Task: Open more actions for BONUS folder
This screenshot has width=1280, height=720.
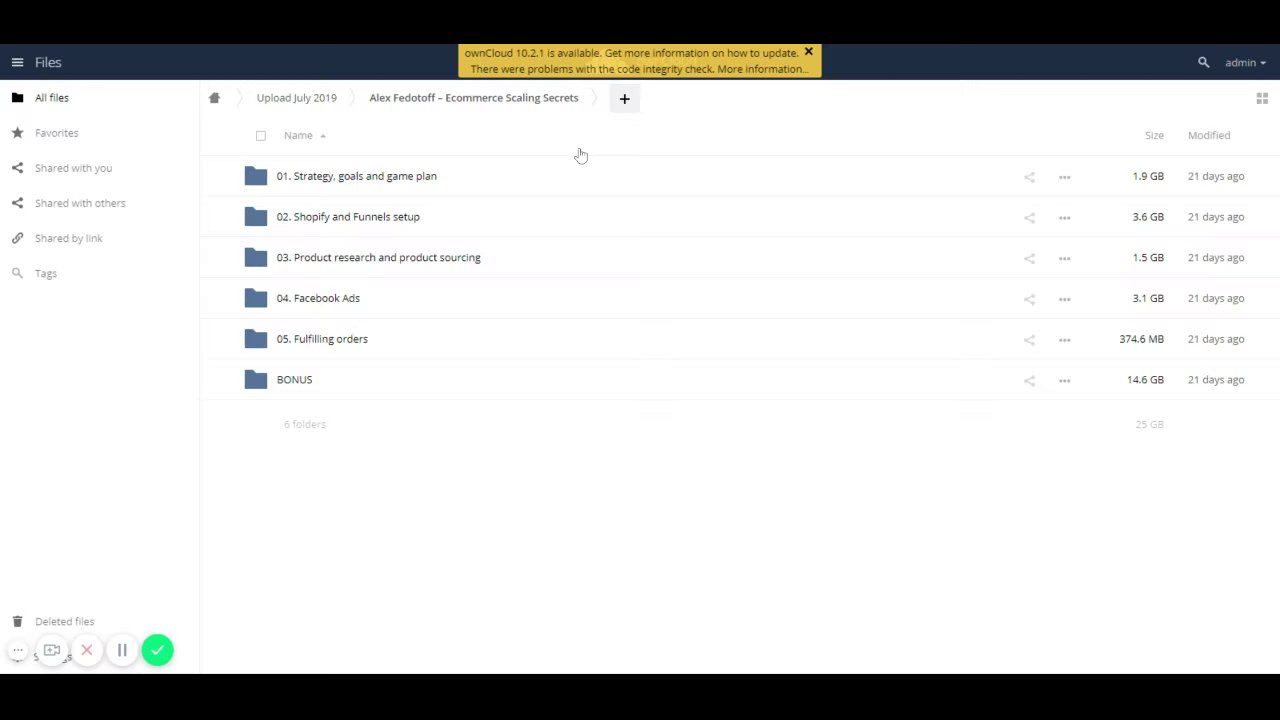Action: [1064, 381]
